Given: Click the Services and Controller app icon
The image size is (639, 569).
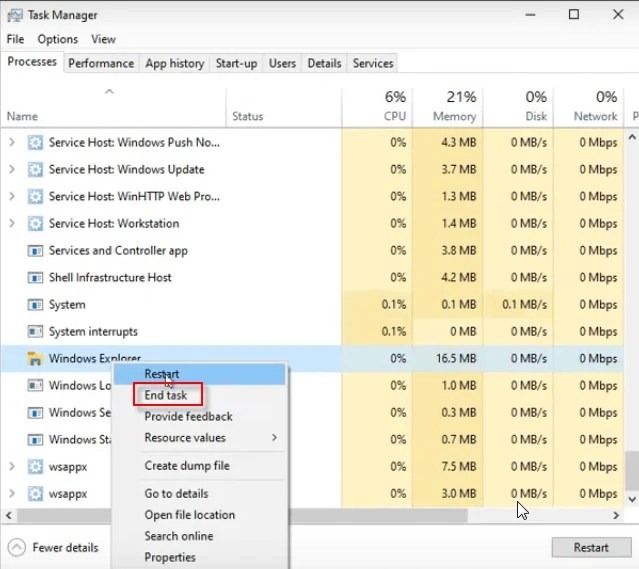Looking at the screenshot, I should (x=35, y=250).
